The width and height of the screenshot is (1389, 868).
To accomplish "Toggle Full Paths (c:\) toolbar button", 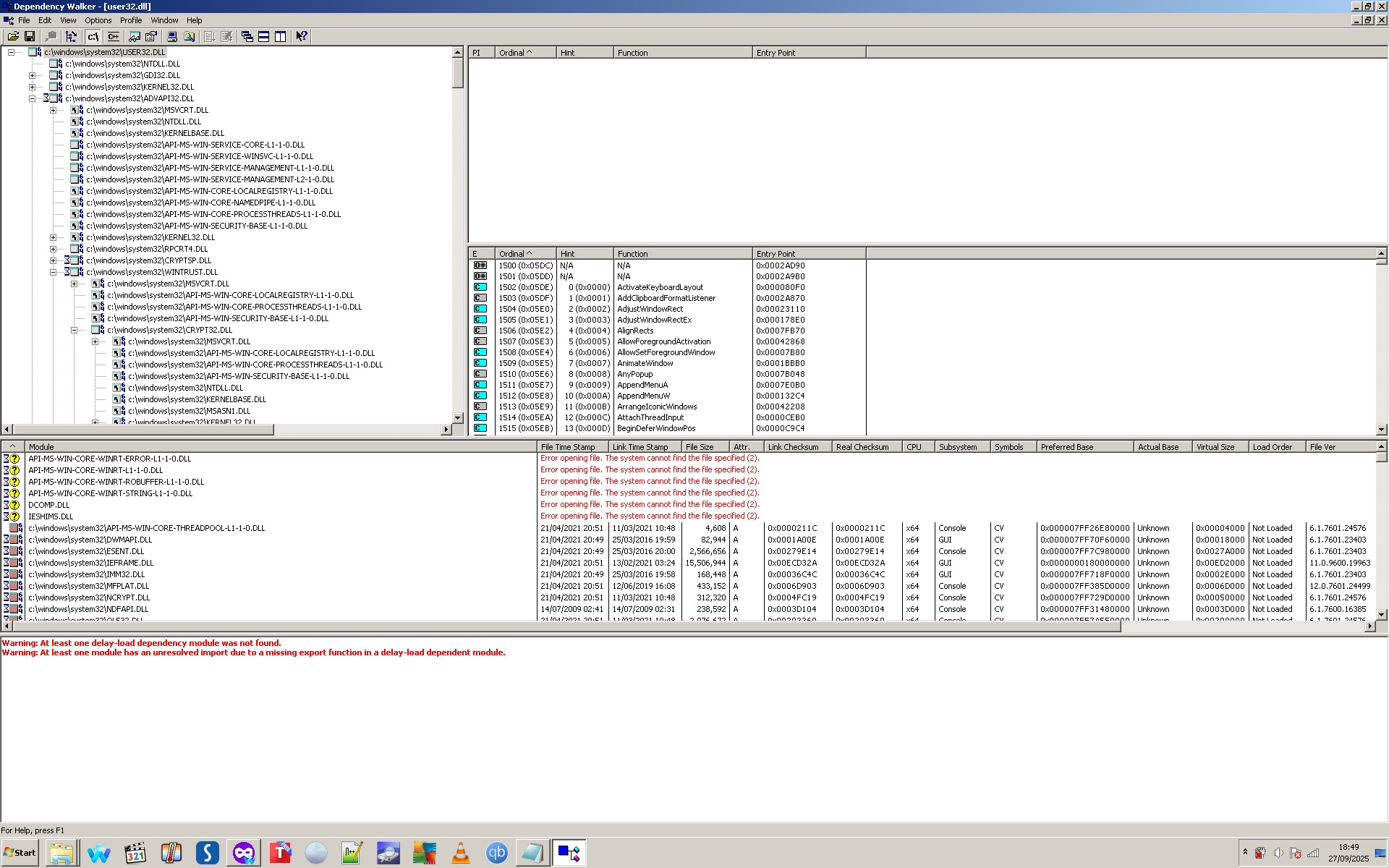I will pos(93,36).
